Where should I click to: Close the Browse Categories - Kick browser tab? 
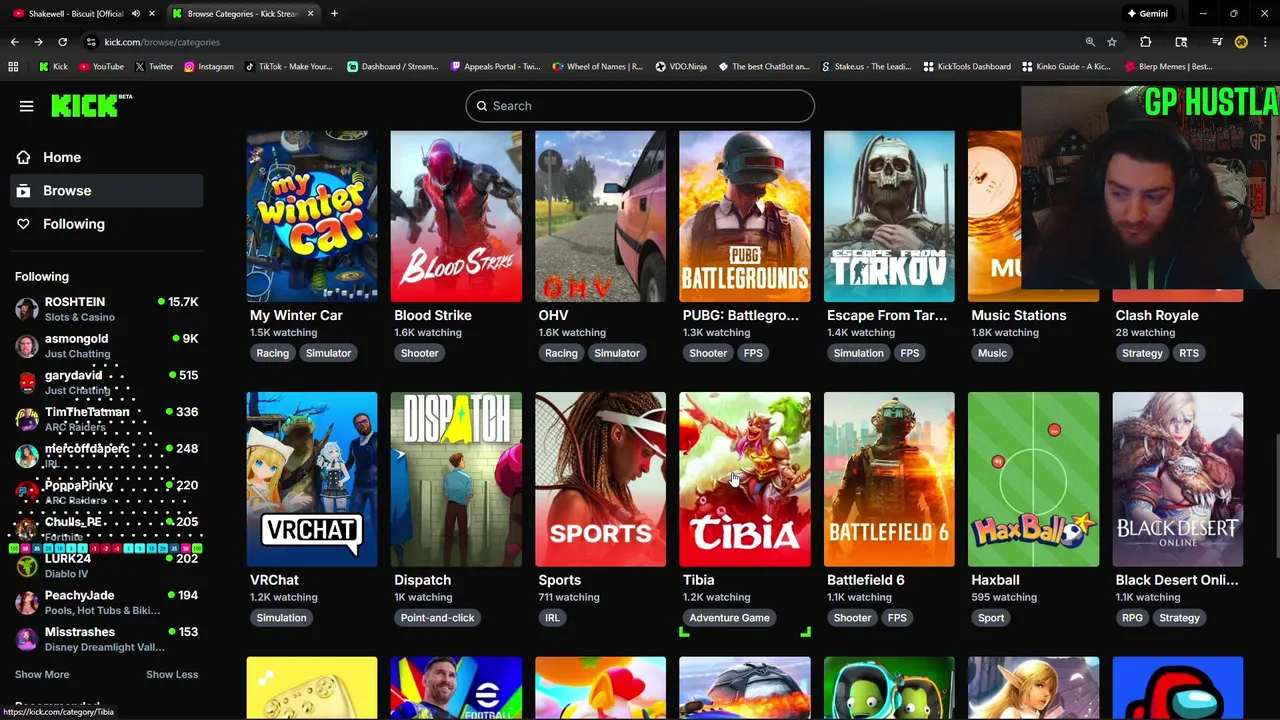[x=310, y=14]
